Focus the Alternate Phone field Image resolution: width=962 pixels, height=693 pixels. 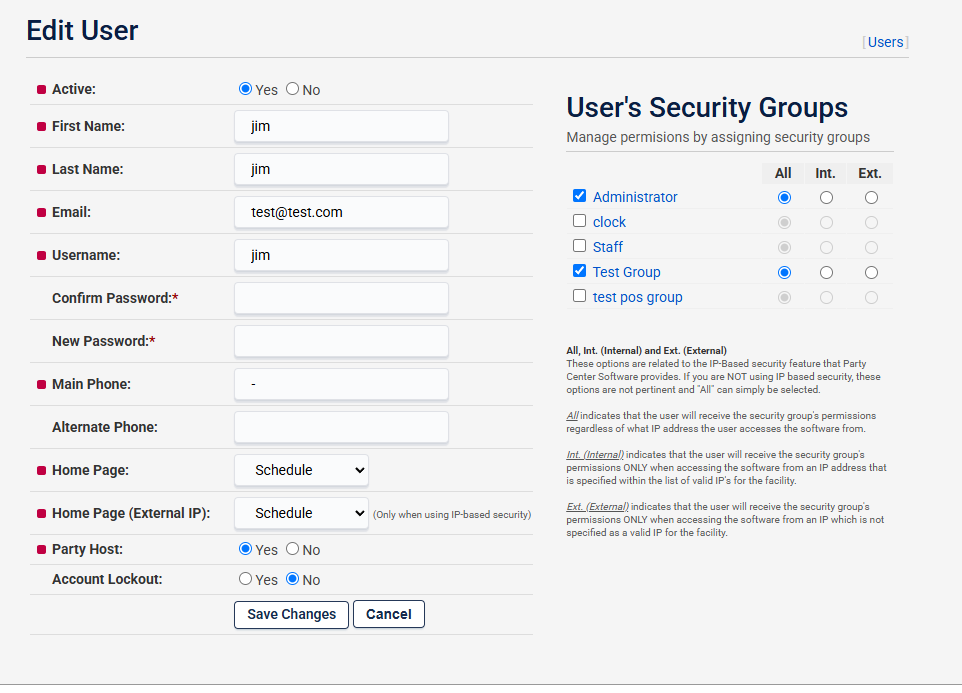(341, 427)
